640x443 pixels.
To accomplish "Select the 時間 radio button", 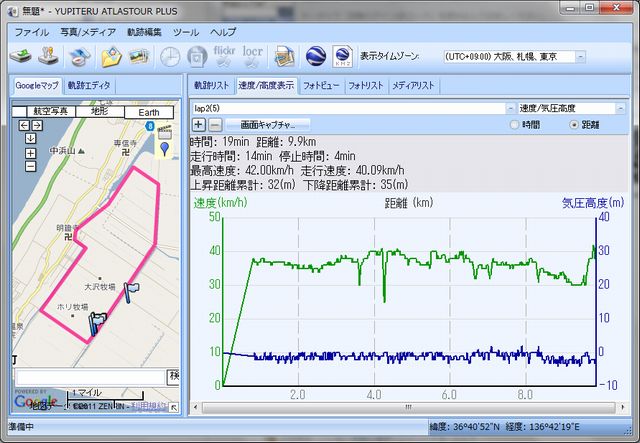I will (515, 125).
